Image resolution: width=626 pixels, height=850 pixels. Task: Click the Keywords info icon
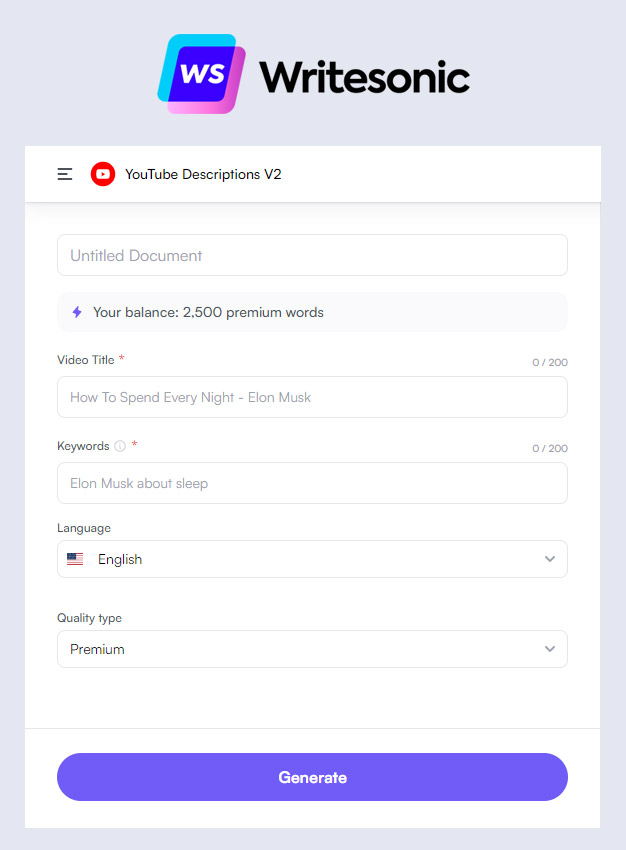pyautogui.click(x=120, y=446)
